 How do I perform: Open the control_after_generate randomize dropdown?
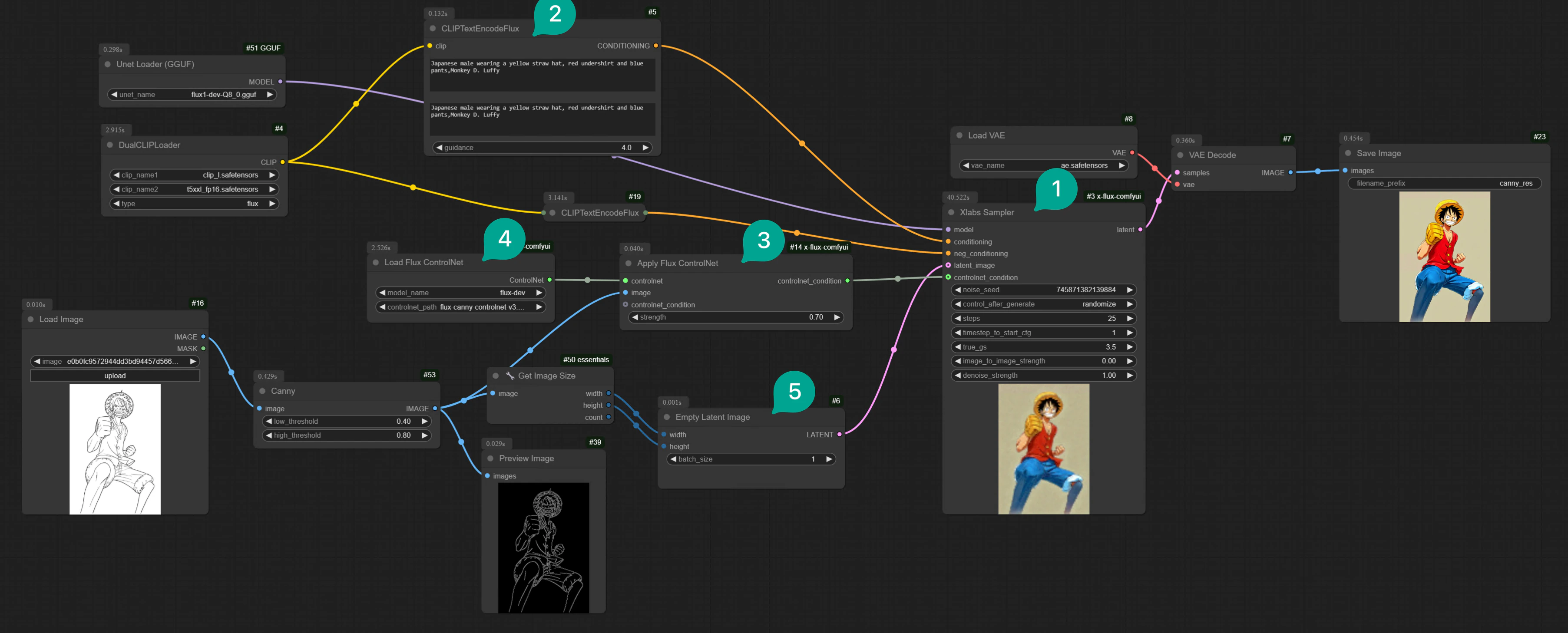tap(1043, 304)
